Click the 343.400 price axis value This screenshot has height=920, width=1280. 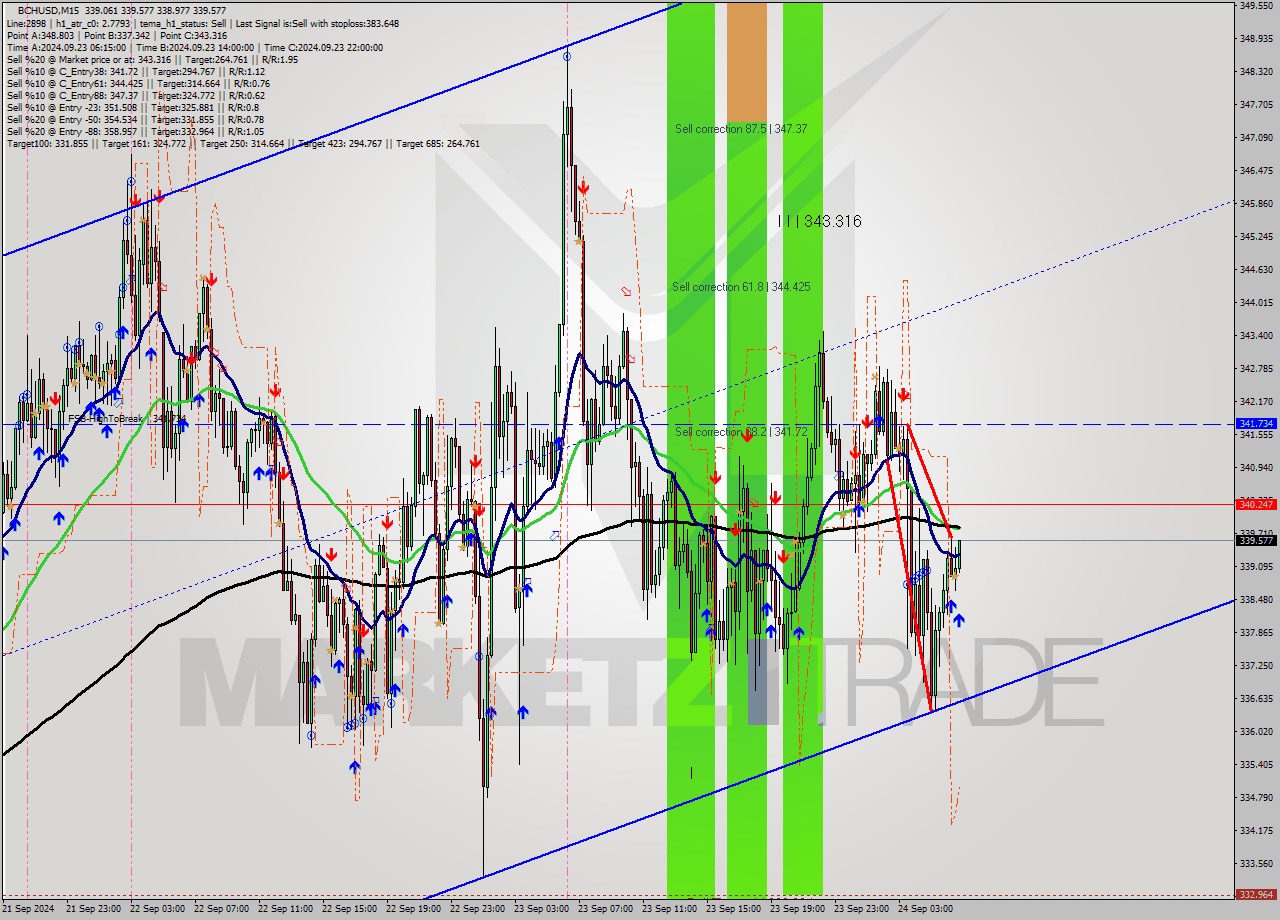pos(1257,335)
